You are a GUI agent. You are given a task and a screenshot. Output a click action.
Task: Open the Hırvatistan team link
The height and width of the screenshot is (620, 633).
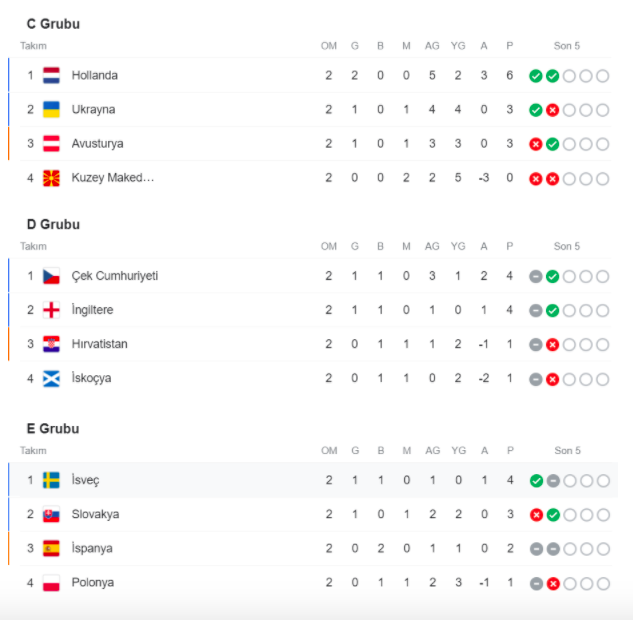tap(99, 344)
